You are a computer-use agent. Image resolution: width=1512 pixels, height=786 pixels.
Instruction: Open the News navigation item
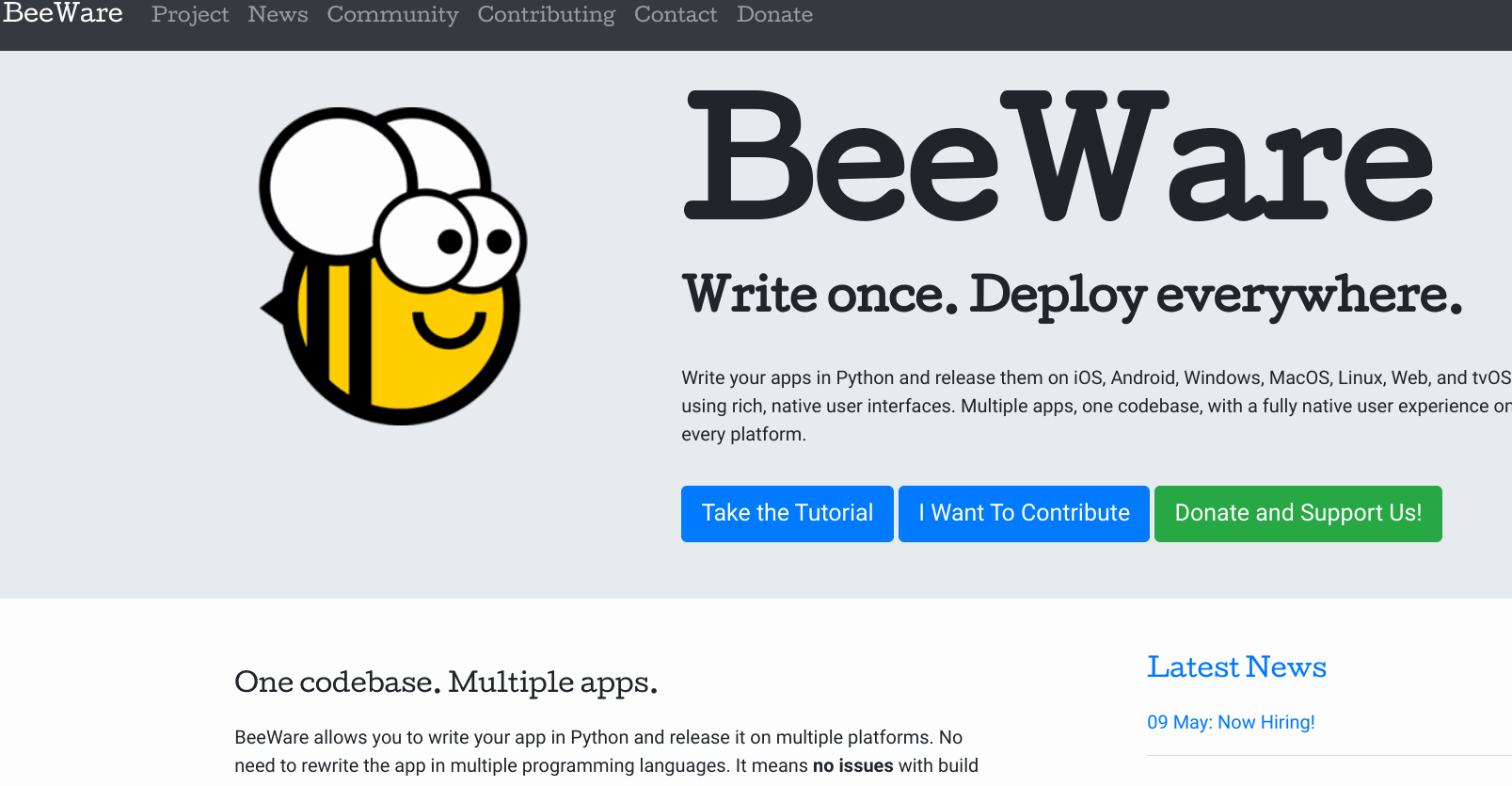point(278,14)
